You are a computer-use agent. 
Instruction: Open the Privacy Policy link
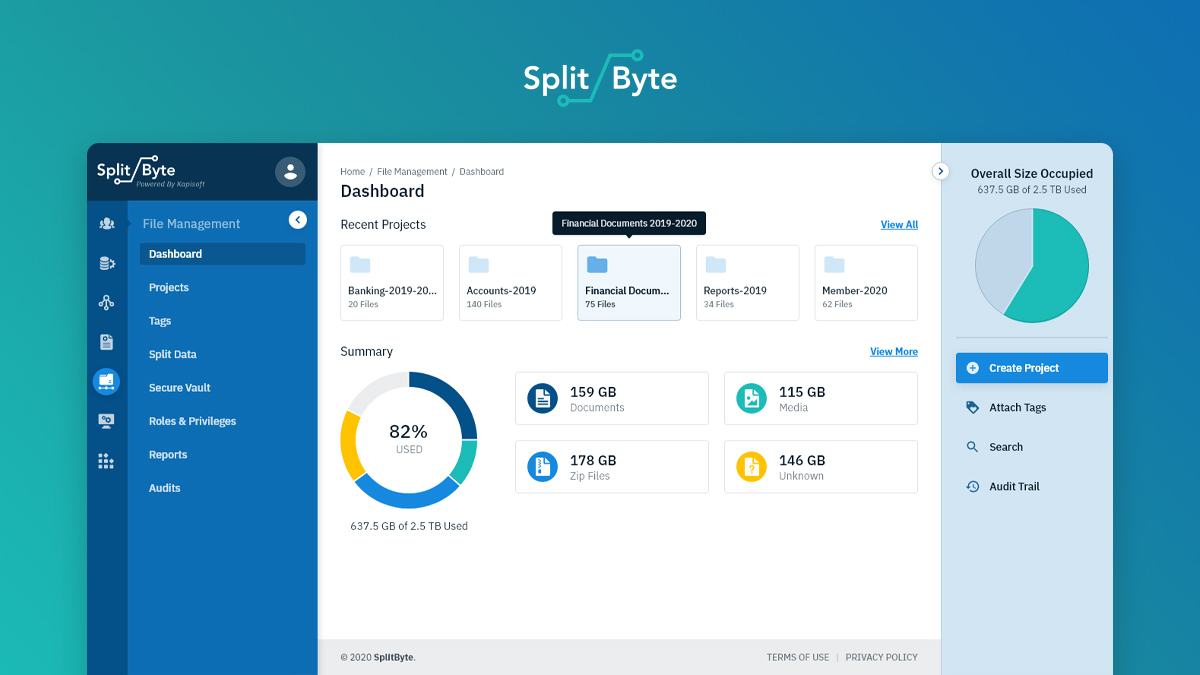pyautogui.click(x=881, y=657)
